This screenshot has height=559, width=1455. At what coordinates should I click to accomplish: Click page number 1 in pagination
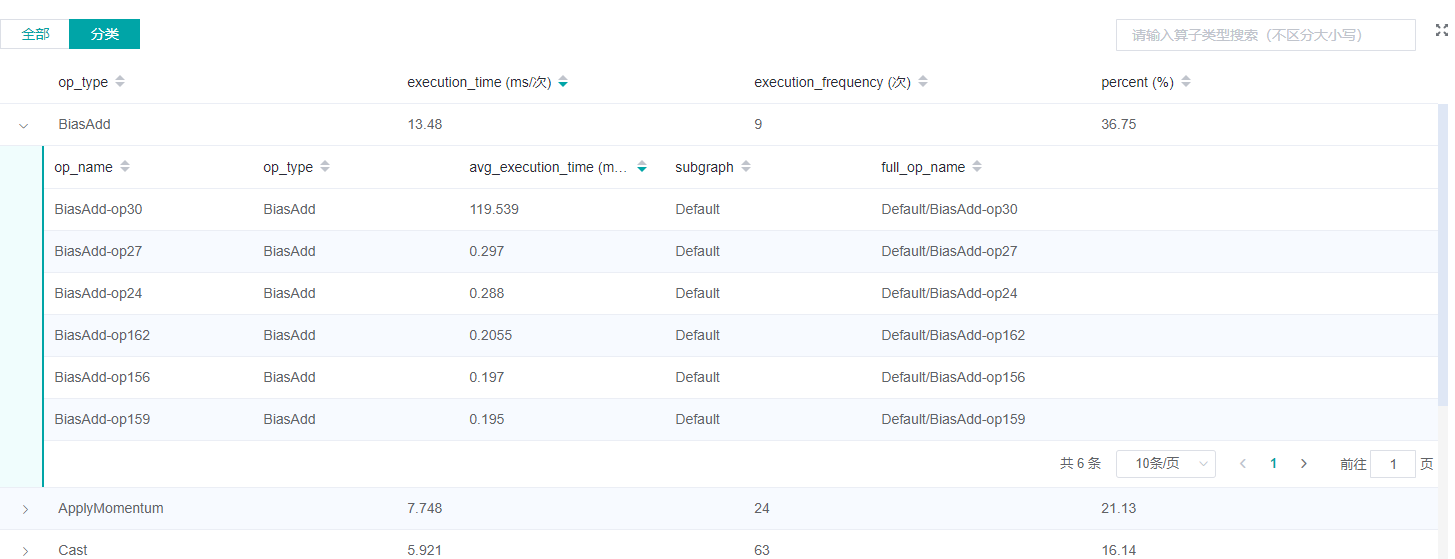click(1273, 464)
